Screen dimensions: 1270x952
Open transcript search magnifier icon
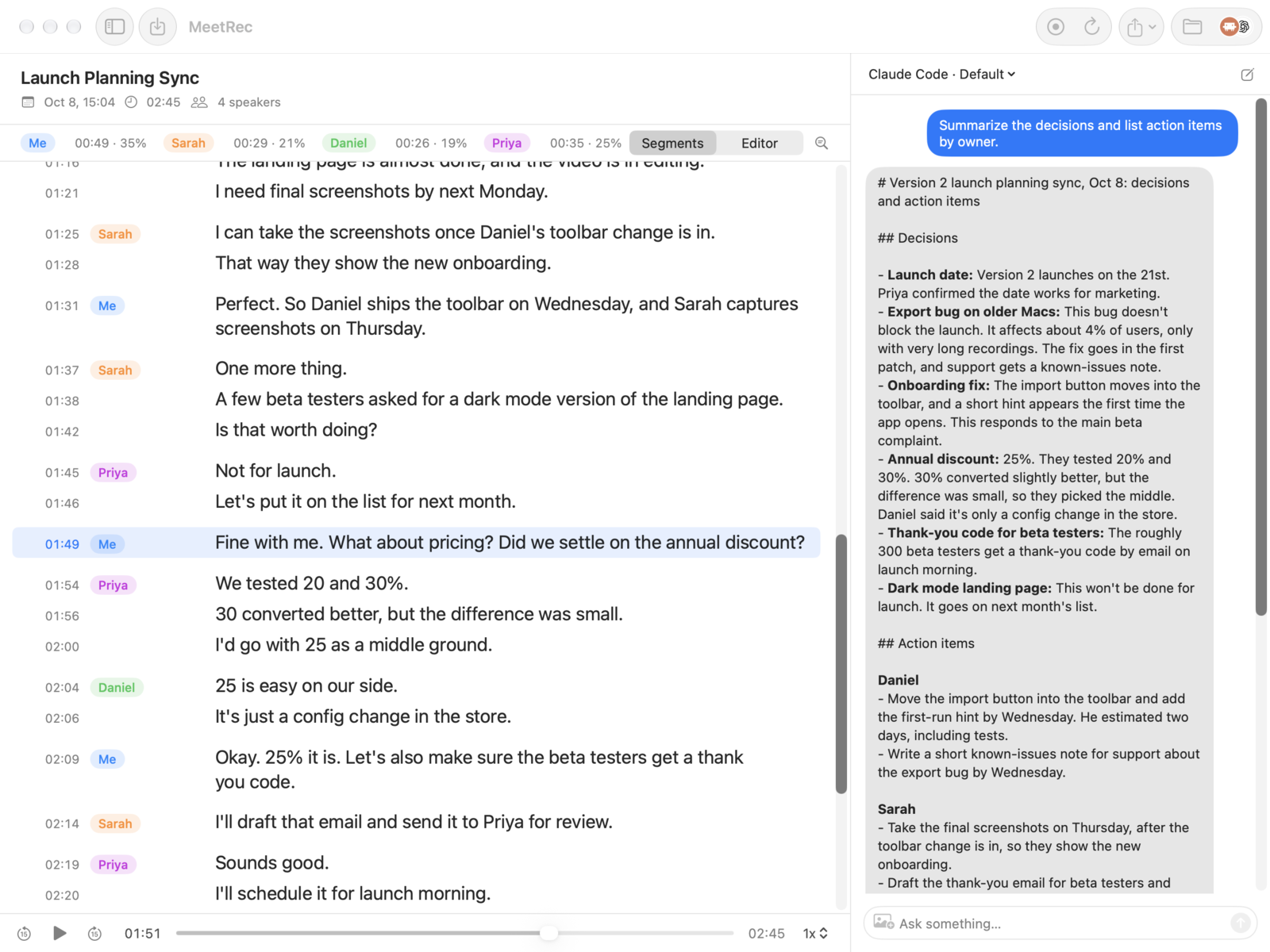pyautogui.click(x=822, y=143)
